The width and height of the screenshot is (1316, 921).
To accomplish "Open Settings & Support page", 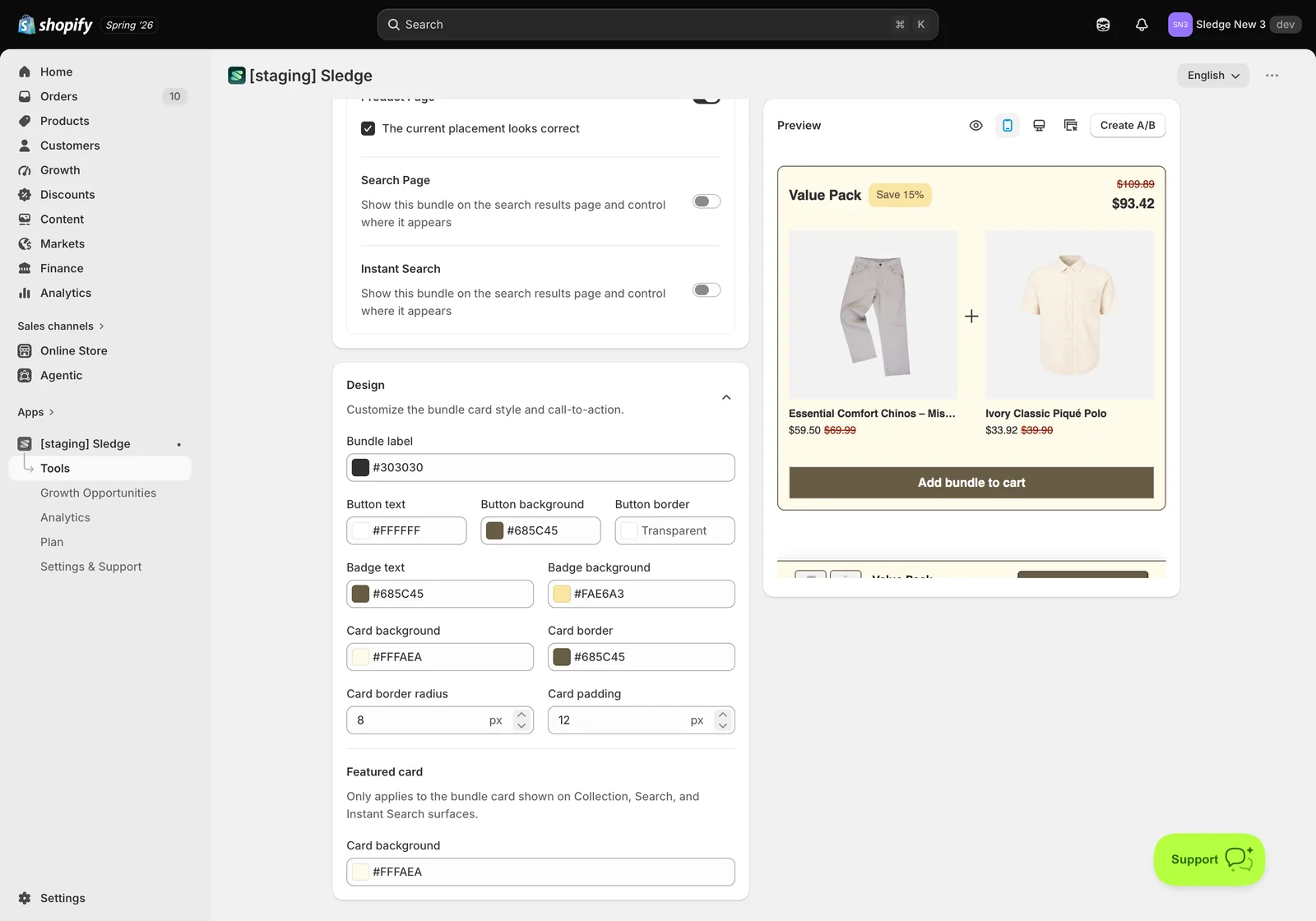I will coord(91,567).
